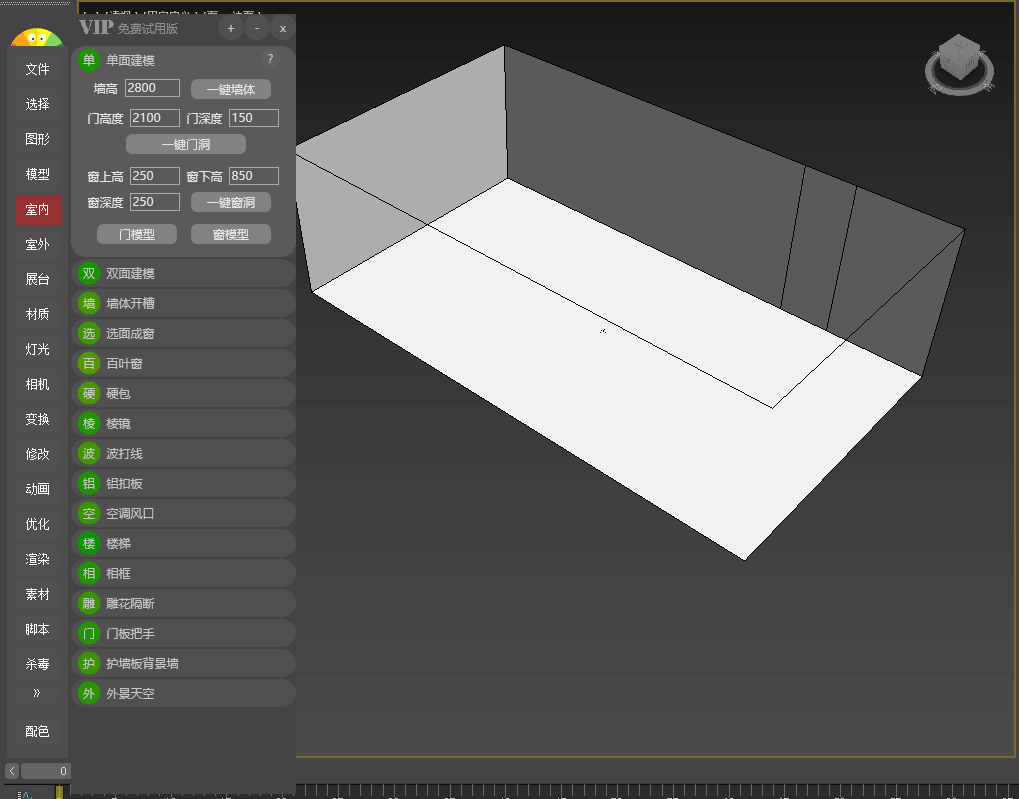The image size is (1019, 799).
Task: Click the minus button in VIP header
Action: 257,29
